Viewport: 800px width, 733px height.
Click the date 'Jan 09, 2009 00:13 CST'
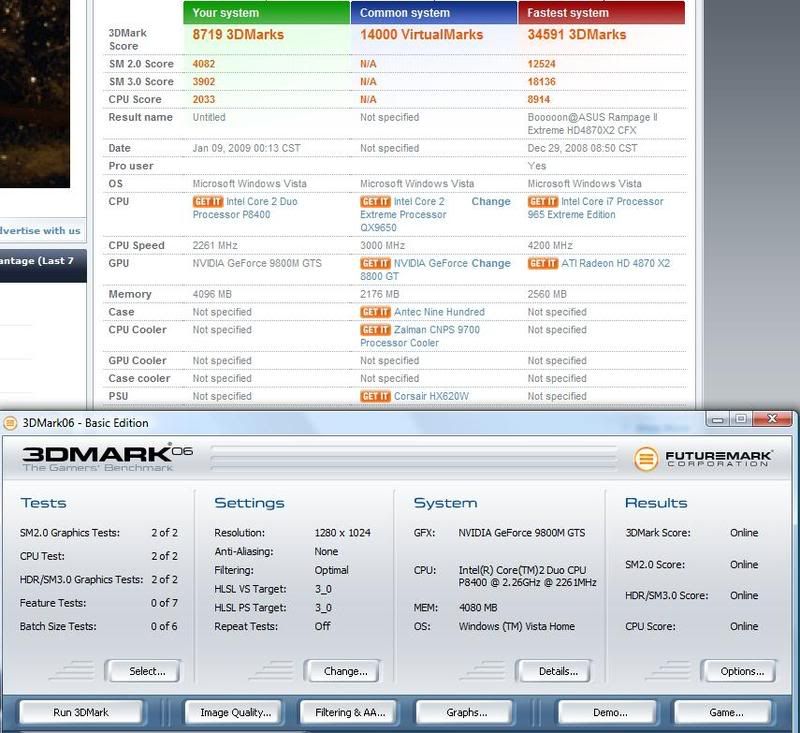(x=246, y=148)
